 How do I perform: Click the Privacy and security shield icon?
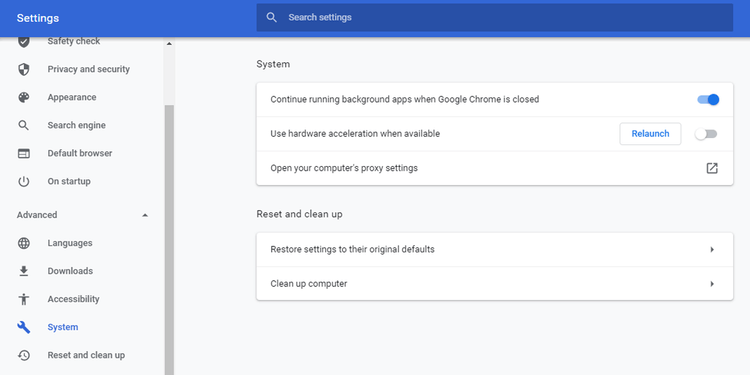23,69
